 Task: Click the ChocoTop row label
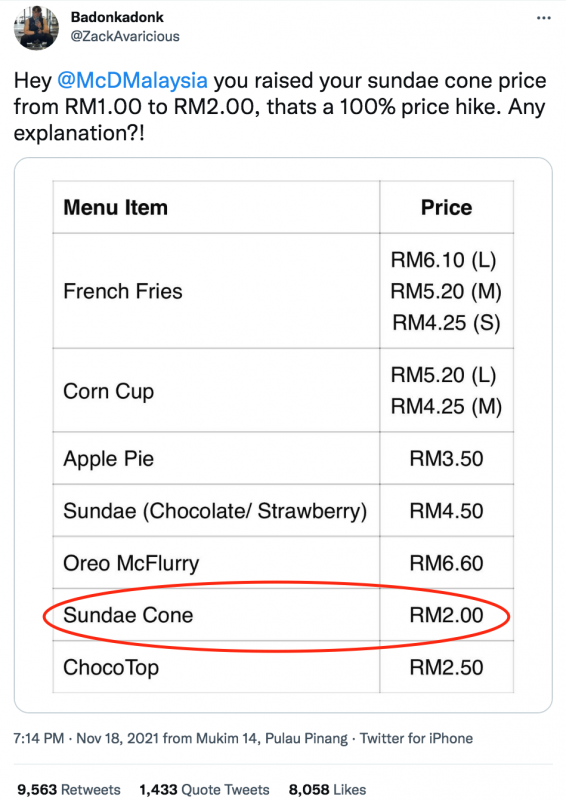pyautogui.click(x=111, y=667)
